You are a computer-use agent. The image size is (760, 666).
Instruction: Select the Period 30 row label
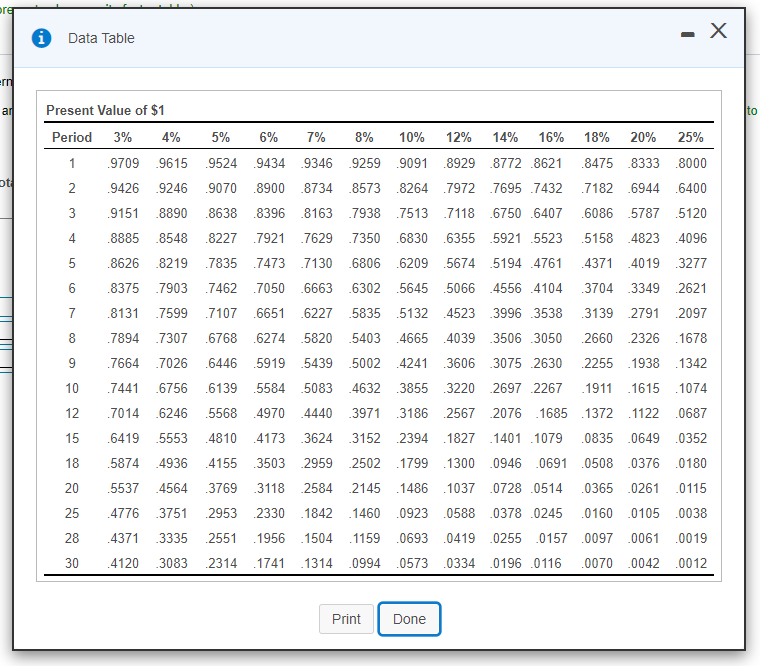coord(72,564)
